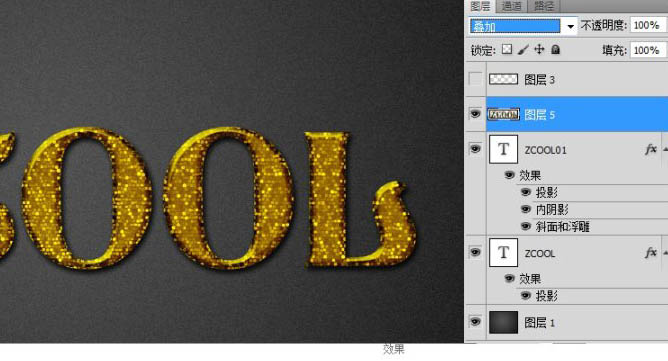Image resolution: width=668 pixels, height=361 pixels.
Task: Click the 不透明度 value field
Action: (648, 26)
